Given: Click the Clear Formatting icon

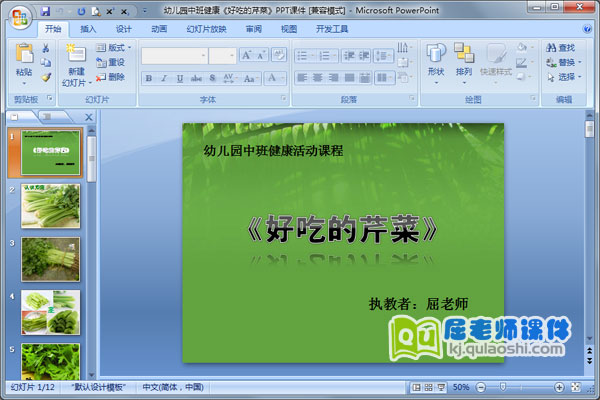Looking at the screenshot, I should (x=279, y=55).
